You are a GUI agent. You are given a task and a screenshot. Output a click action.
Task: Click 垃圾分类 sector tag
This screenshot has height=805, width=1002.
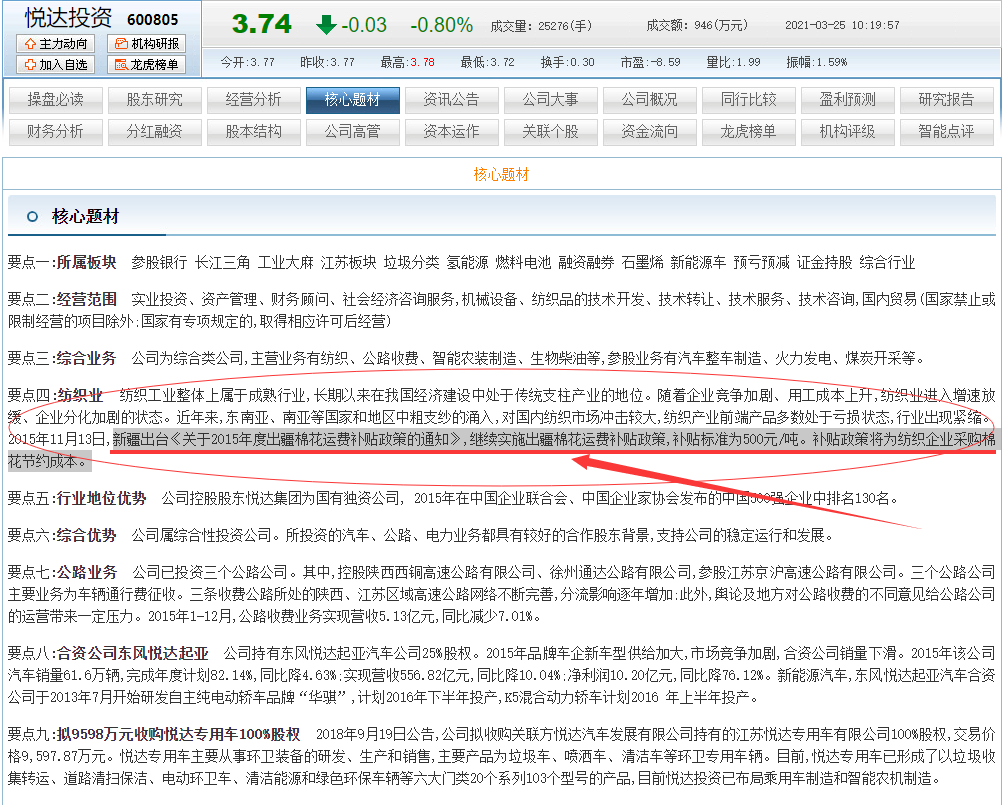(x=412, y=263)
